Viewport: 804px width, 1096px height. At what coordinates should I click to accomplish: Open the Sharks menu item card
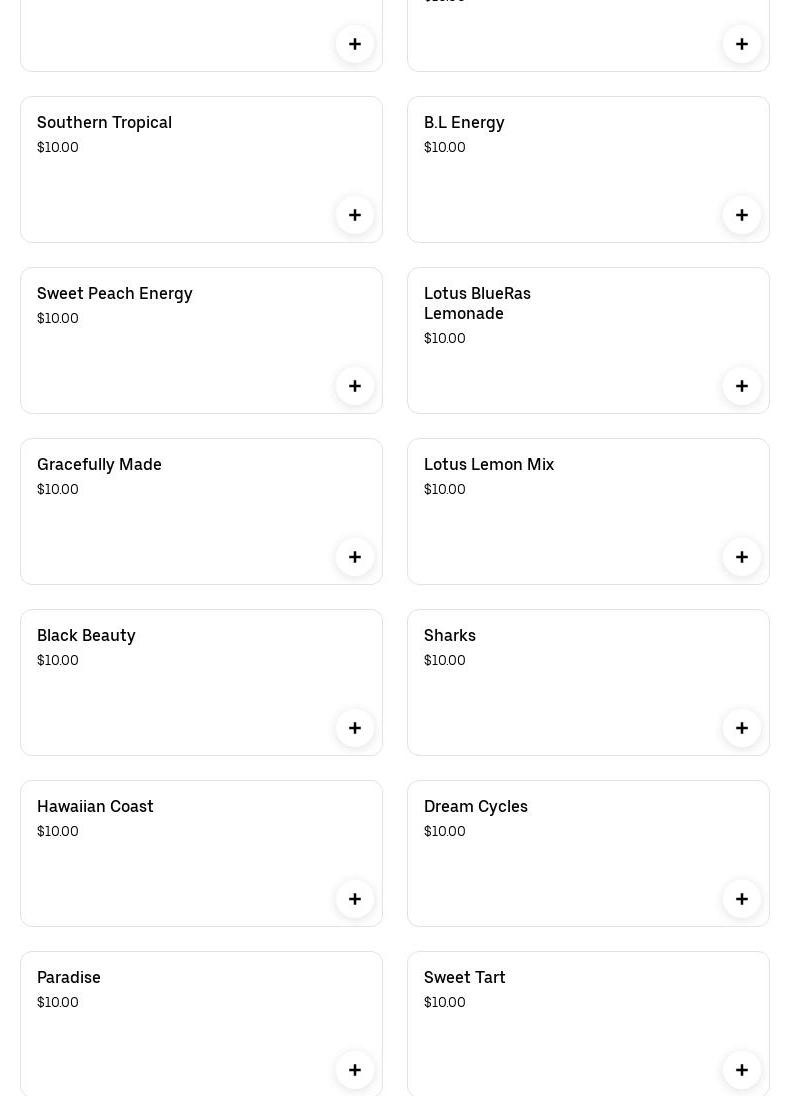point(570,690)
